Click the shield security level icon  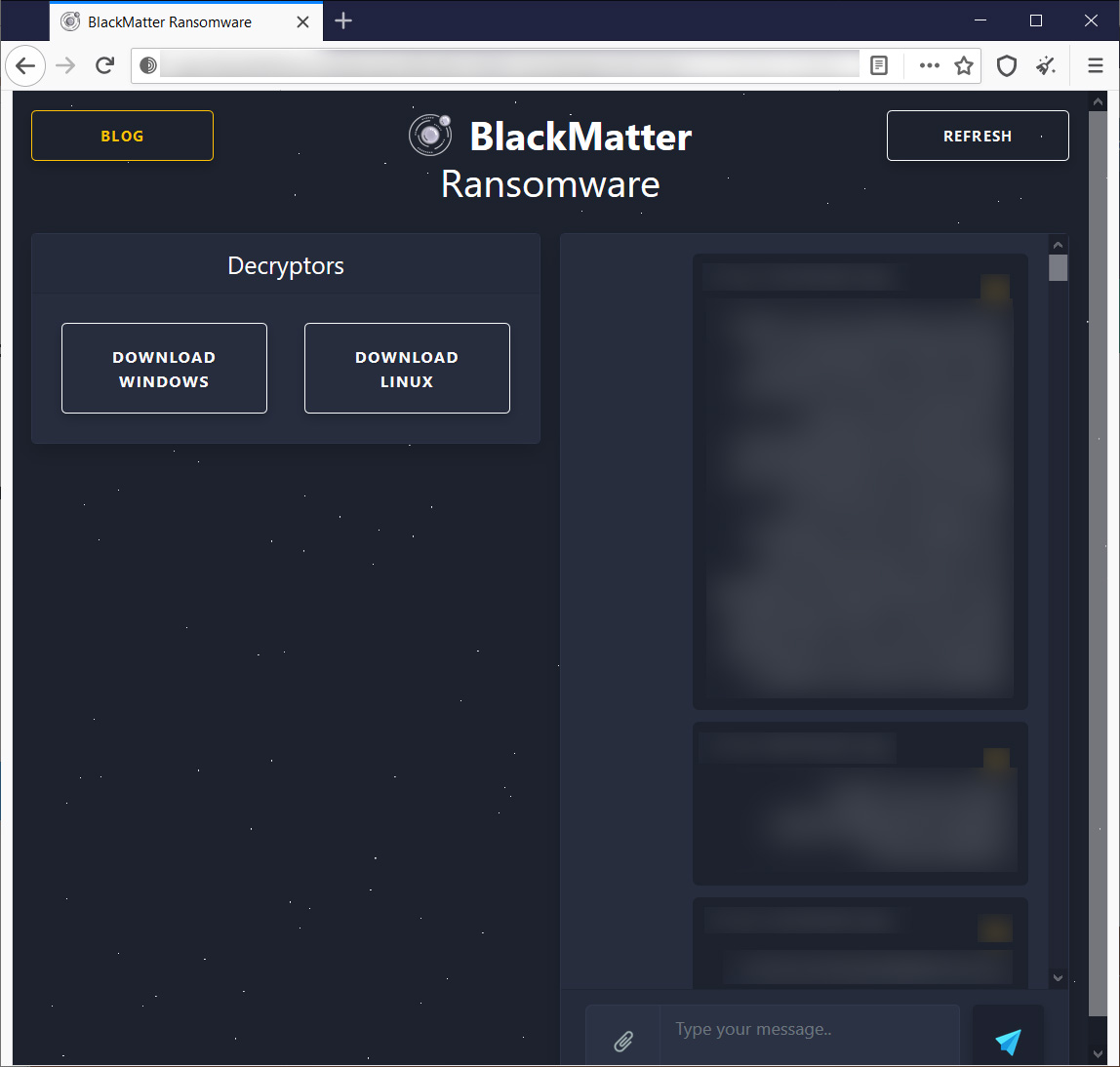point(1007,65)
